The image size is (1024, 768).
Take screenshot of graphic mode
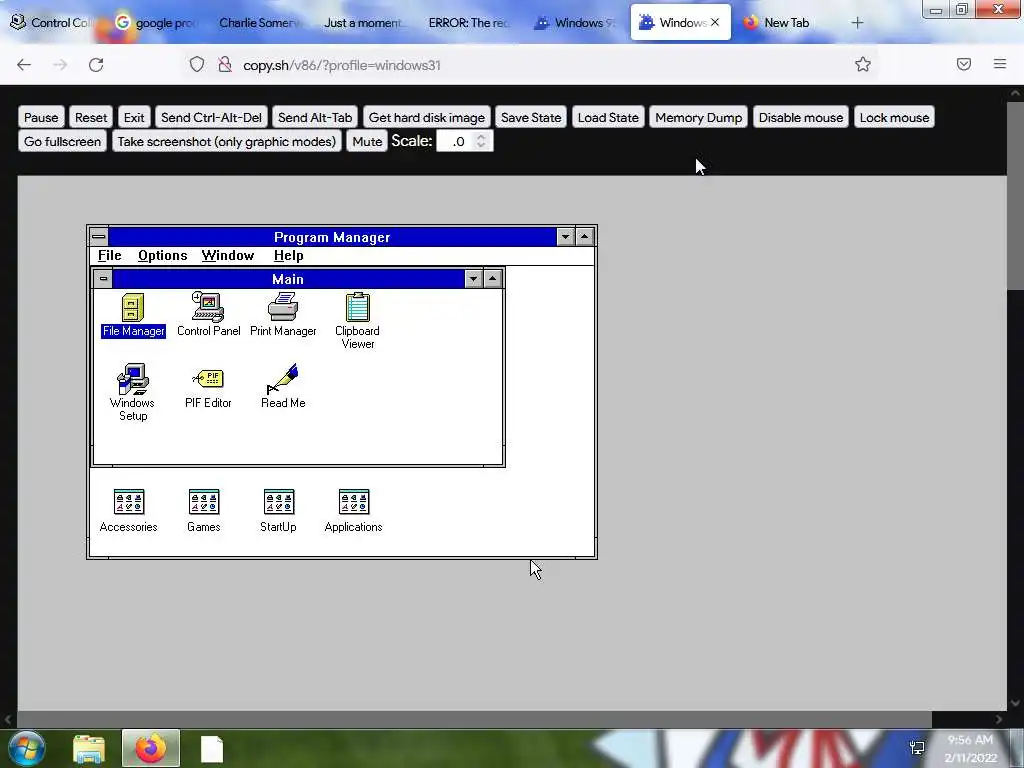[x=227, y=142]
